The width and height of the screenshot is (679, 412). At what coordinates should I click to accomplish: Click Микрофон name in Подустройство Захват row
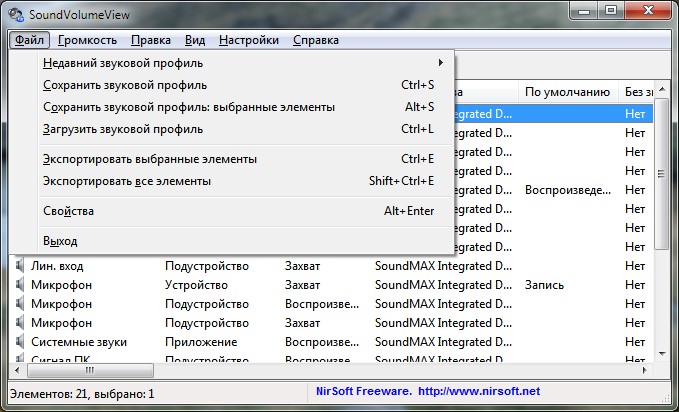pyautogui.click(x=61, y=323)
